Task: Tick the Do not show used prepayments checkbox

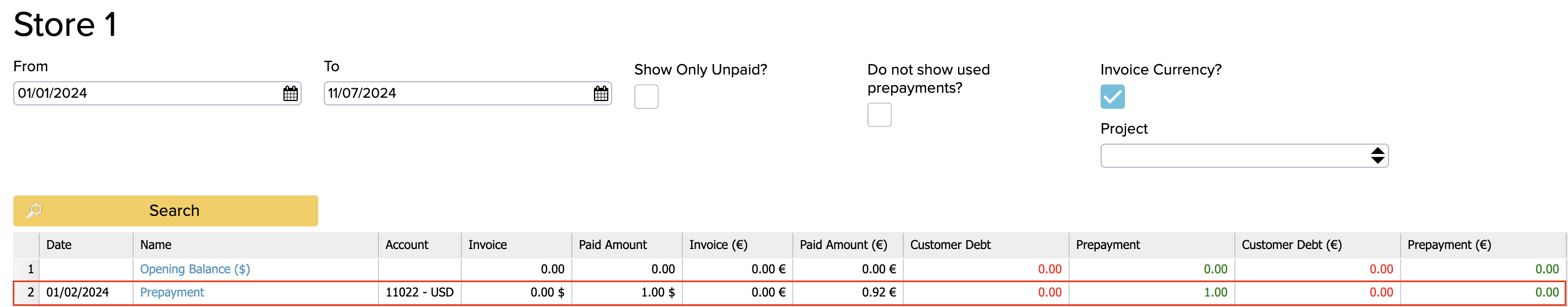Action: click(879, 115)
